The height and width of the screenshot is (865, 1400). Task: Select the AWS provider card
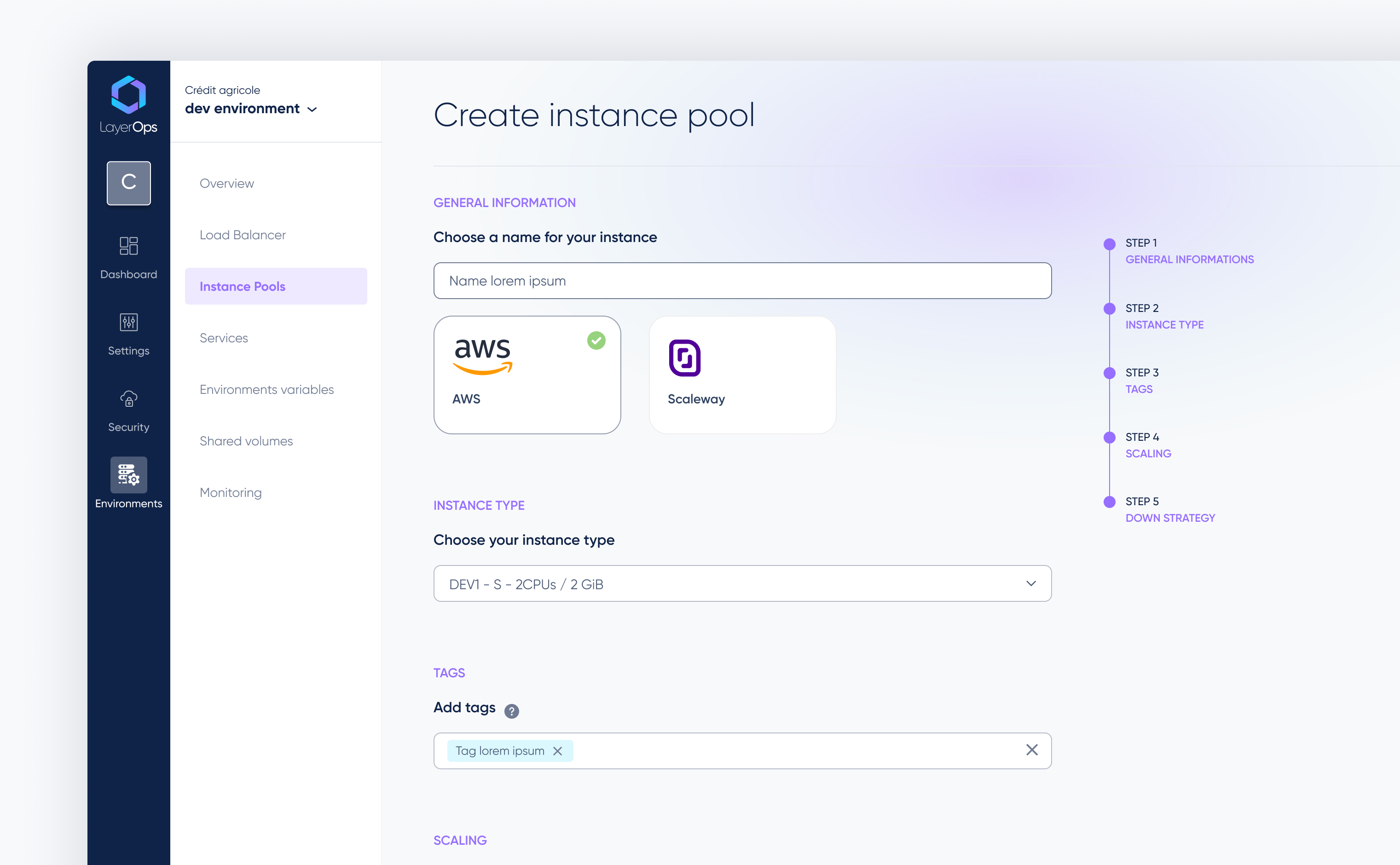pos(526,375)
